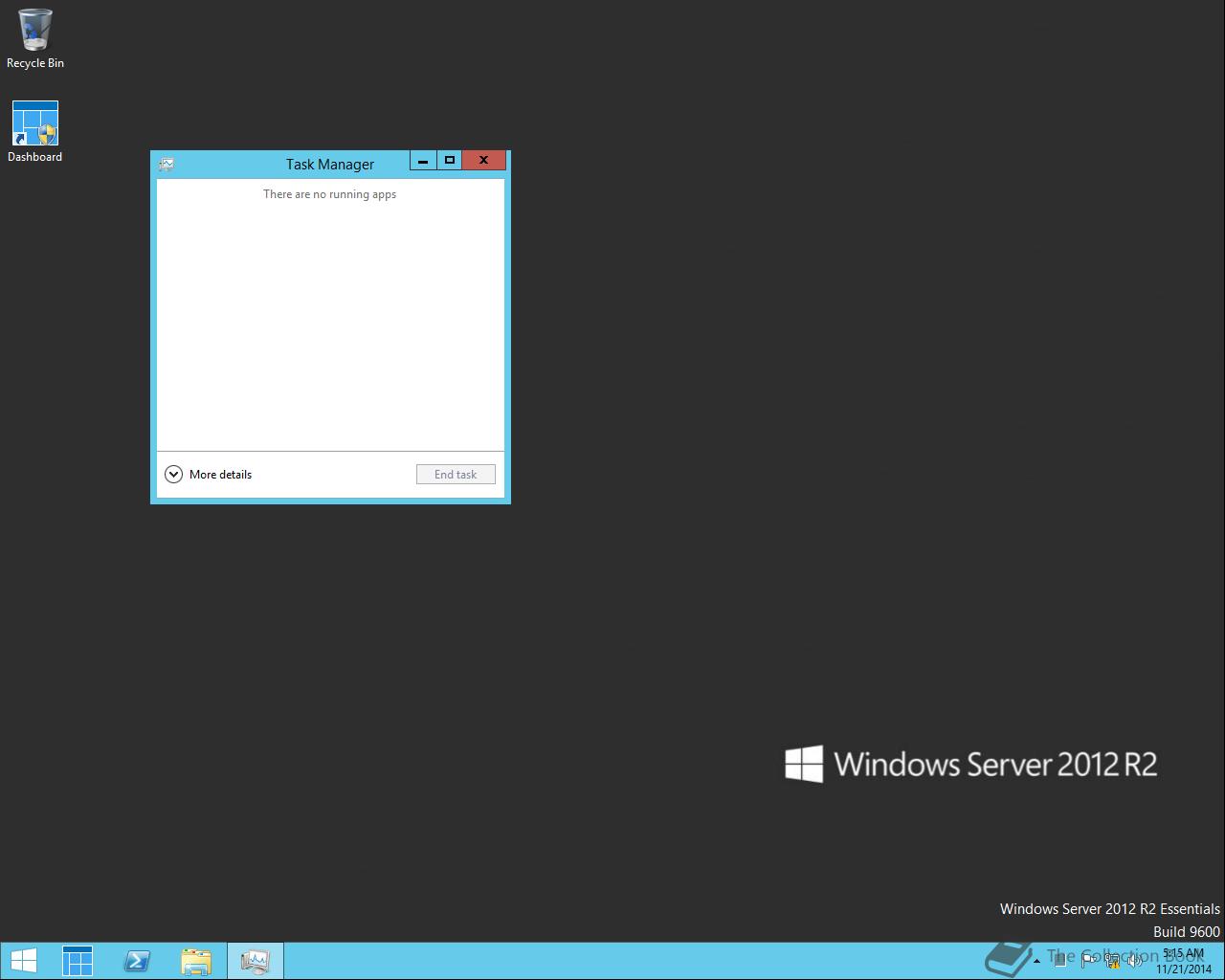This screenshot has width=1225, height=980.
Task: Select the Dashboard desktop shortcut
Action: (35, 132)
